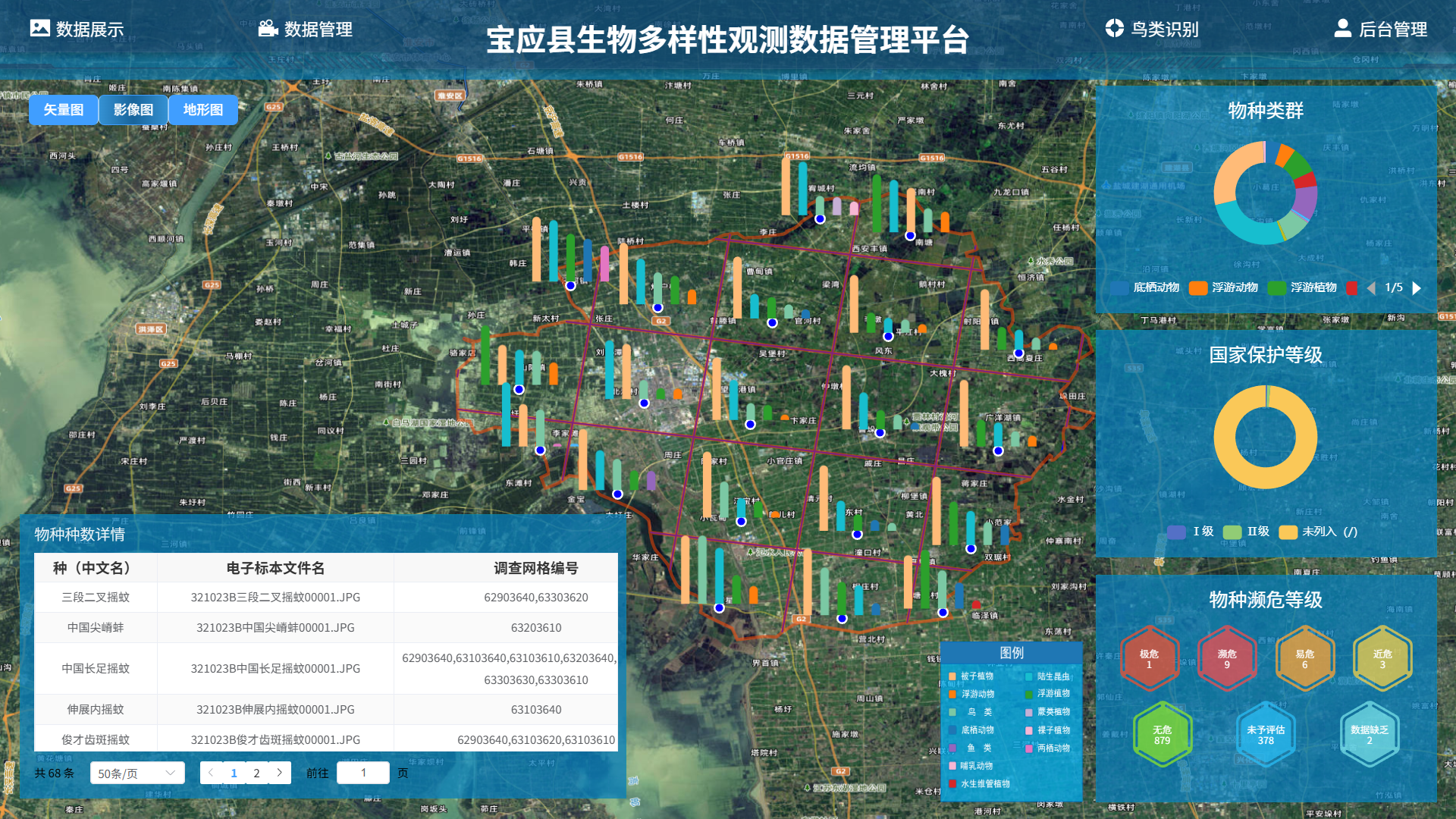Open the 数据展示 menu
1456x819 pixels.
(x=77, y=29)
